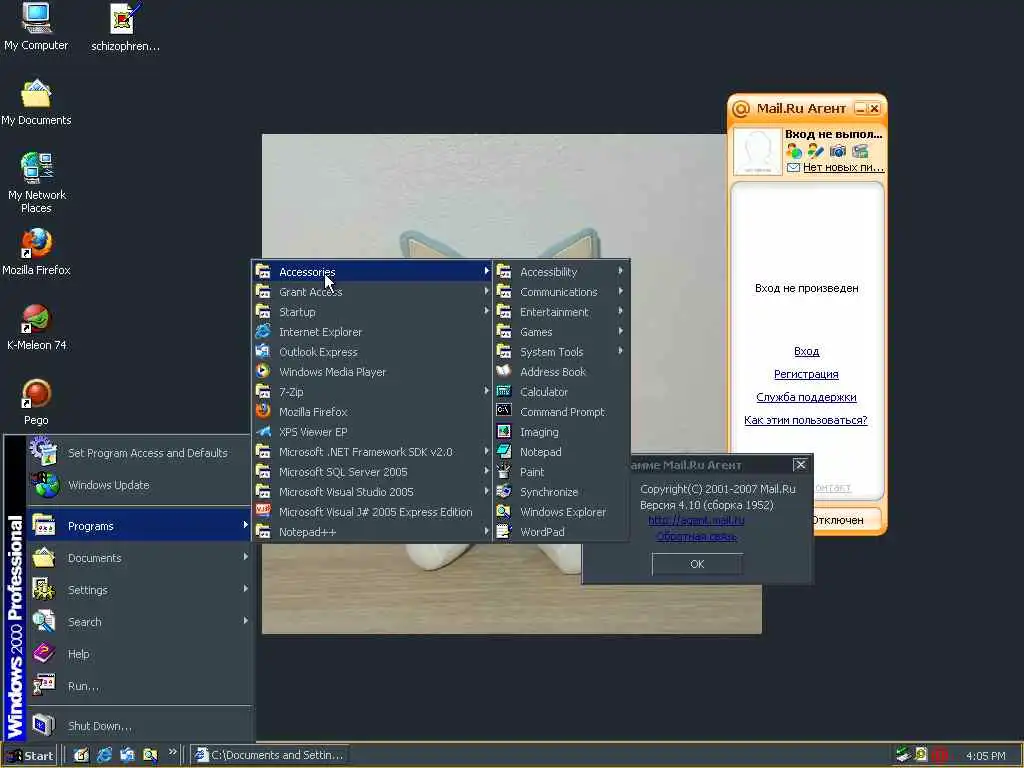Screen dimensions: 1024x768
Task: Select the Mozilla Firefox desktop shortcut
Action: (x=36, y=252)
